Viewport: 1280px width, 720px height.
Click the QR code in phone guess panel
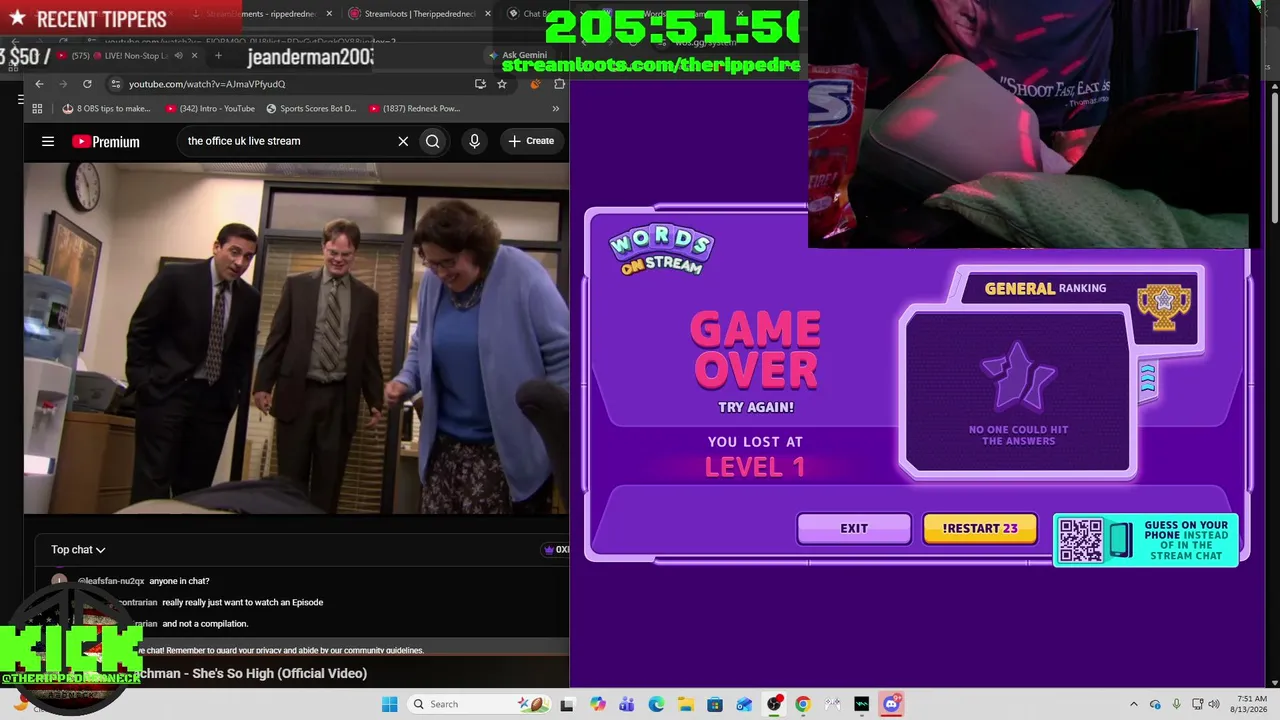pos(1080,540)
